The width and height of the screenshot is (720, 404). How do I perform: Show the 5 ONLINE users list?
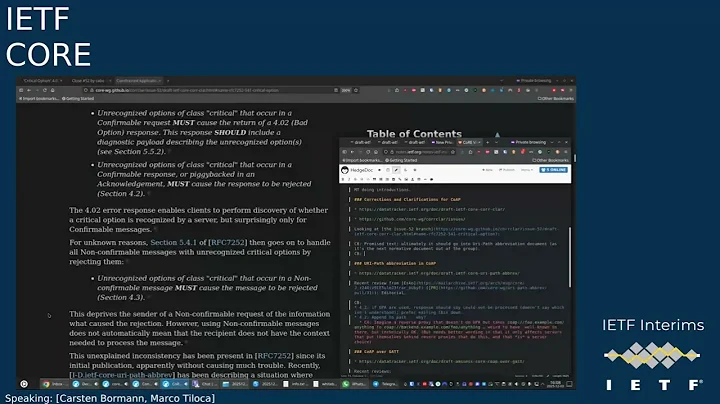pyautogui.click(x=553, y=170)
